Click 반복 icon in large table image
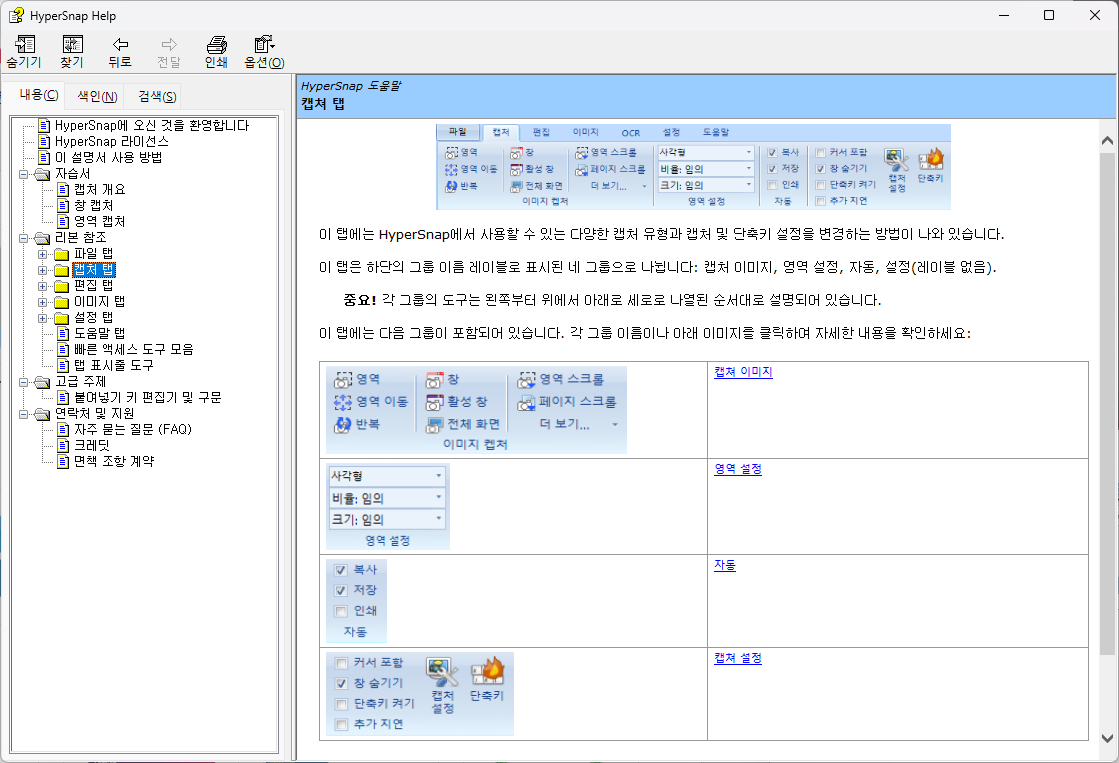 click(343, 425)
